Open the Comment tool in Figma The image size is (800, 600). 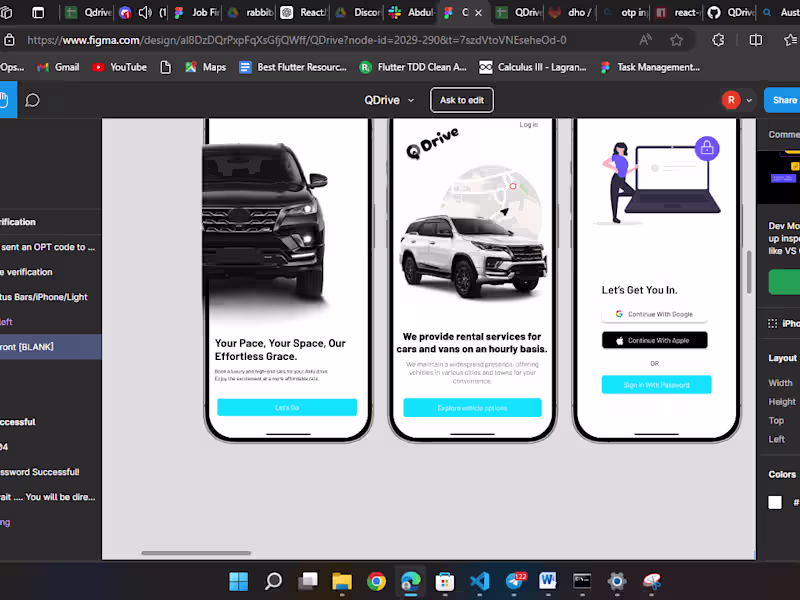click(30, 100)
